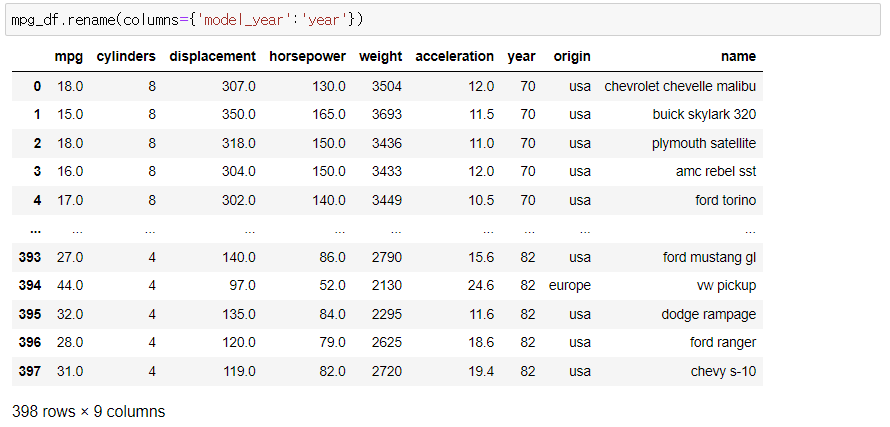Viewport: 890px width, 427px height.
Task: Click mpg value 31.0
Action: [x=70, y=371]
